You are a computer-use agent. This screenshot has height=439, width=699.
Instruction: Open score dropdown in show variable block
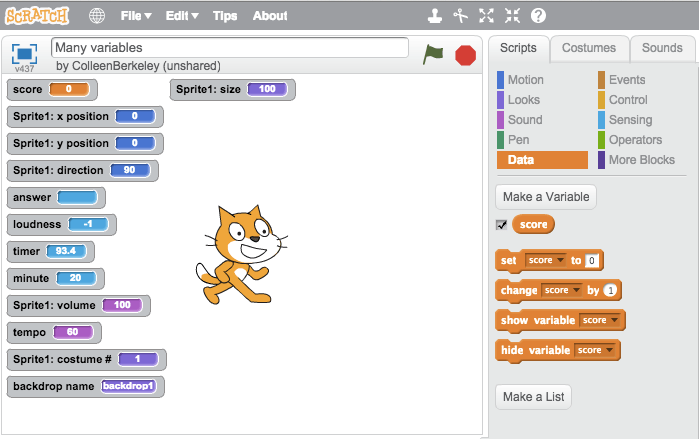pos(600,320)
